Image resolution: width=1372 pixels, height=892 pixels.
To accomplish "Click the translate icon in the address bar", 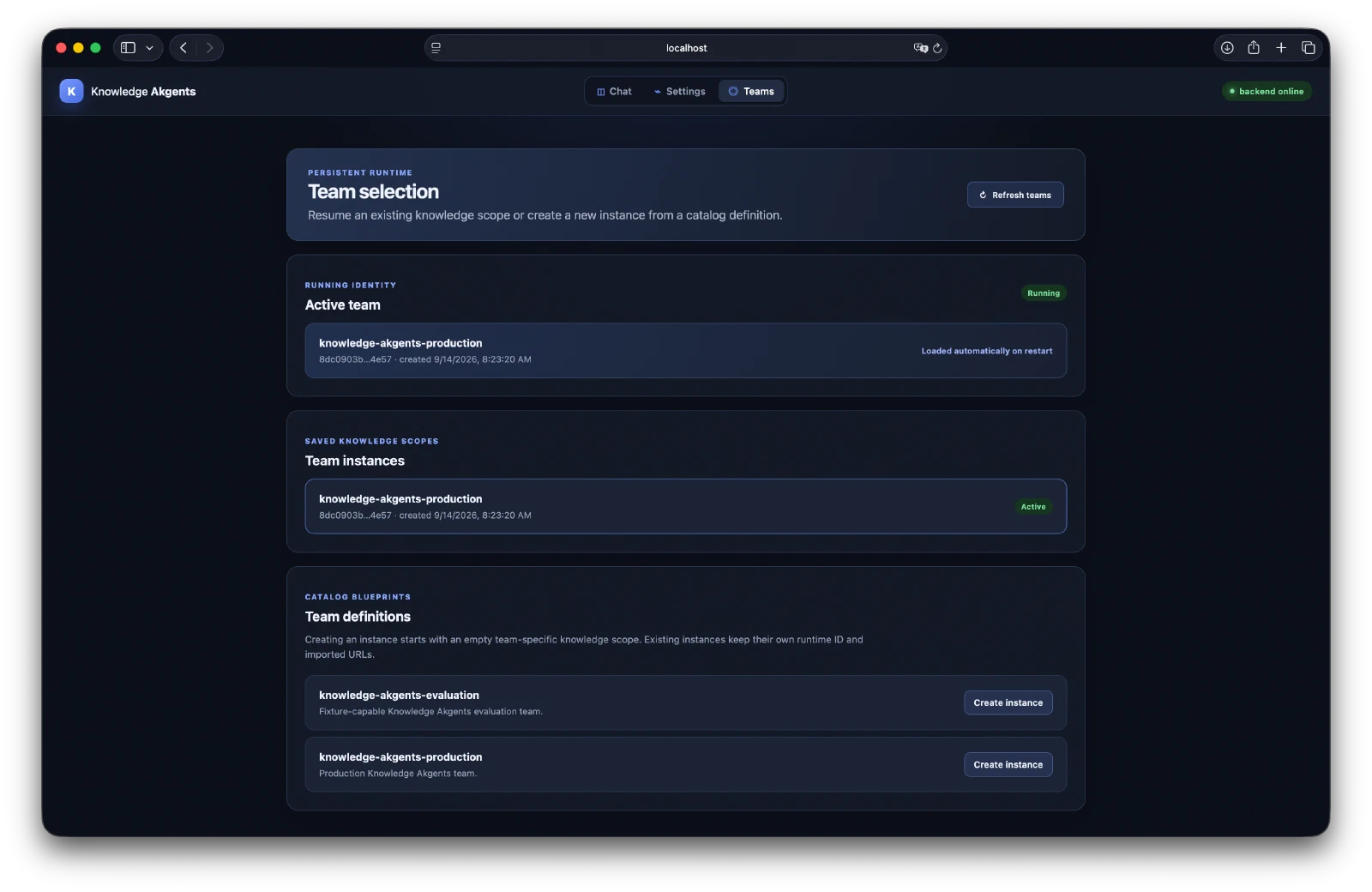I will 920,48.
